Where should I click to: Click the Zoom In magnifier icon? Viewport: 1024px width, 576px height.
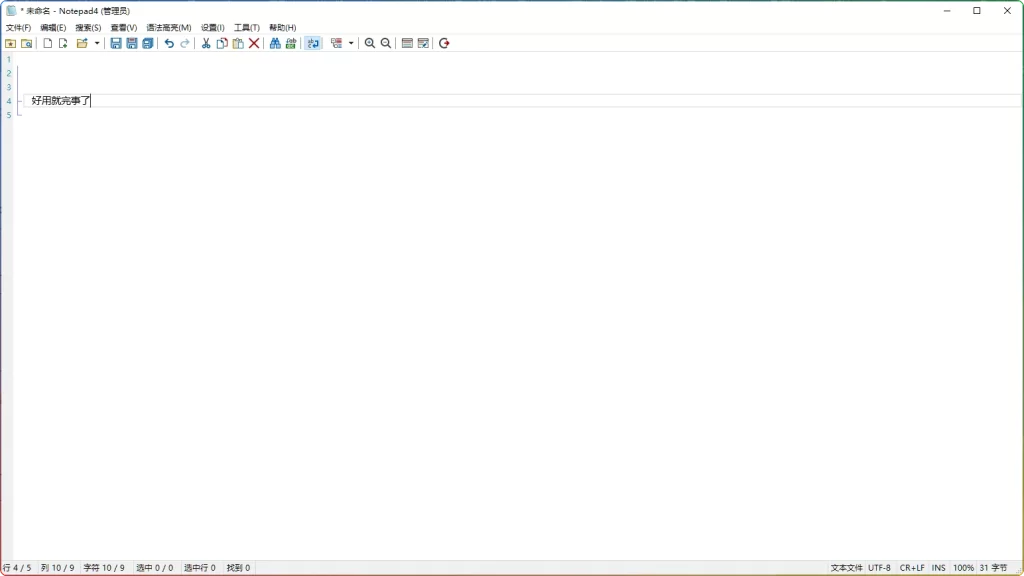coord(368,43)
